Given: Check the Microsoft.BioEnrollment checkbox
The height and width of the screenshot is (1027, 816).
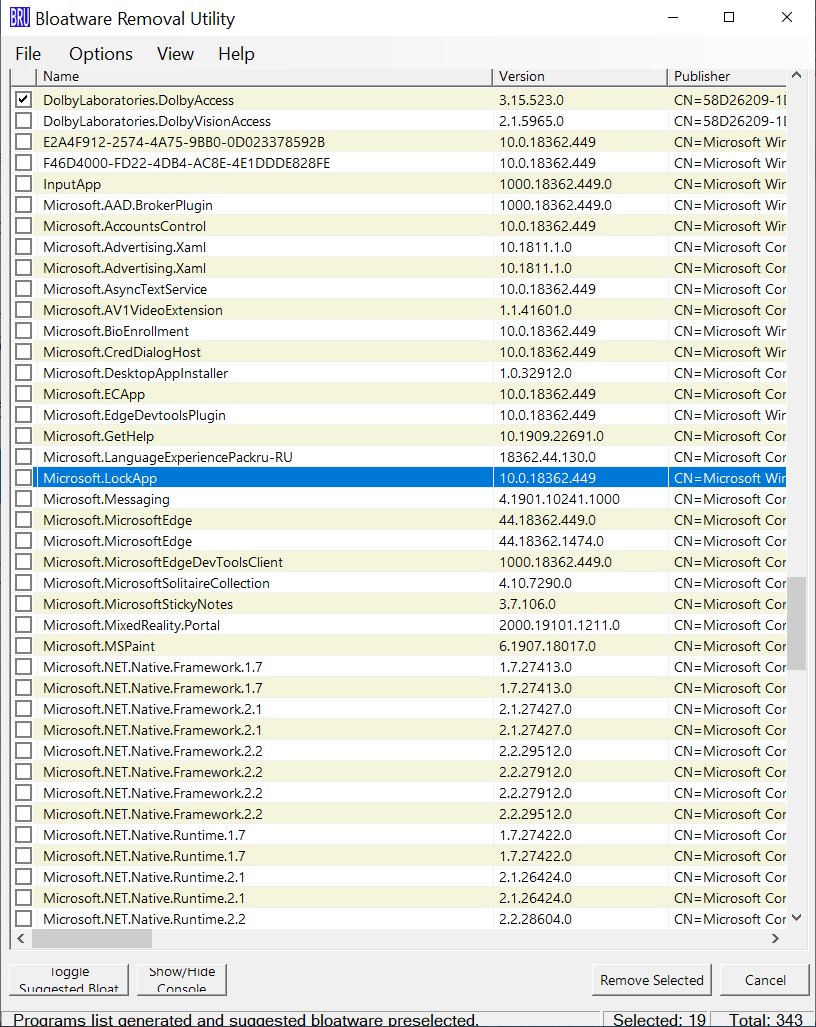Looking at the screenshot, I should tap(24, 331).
